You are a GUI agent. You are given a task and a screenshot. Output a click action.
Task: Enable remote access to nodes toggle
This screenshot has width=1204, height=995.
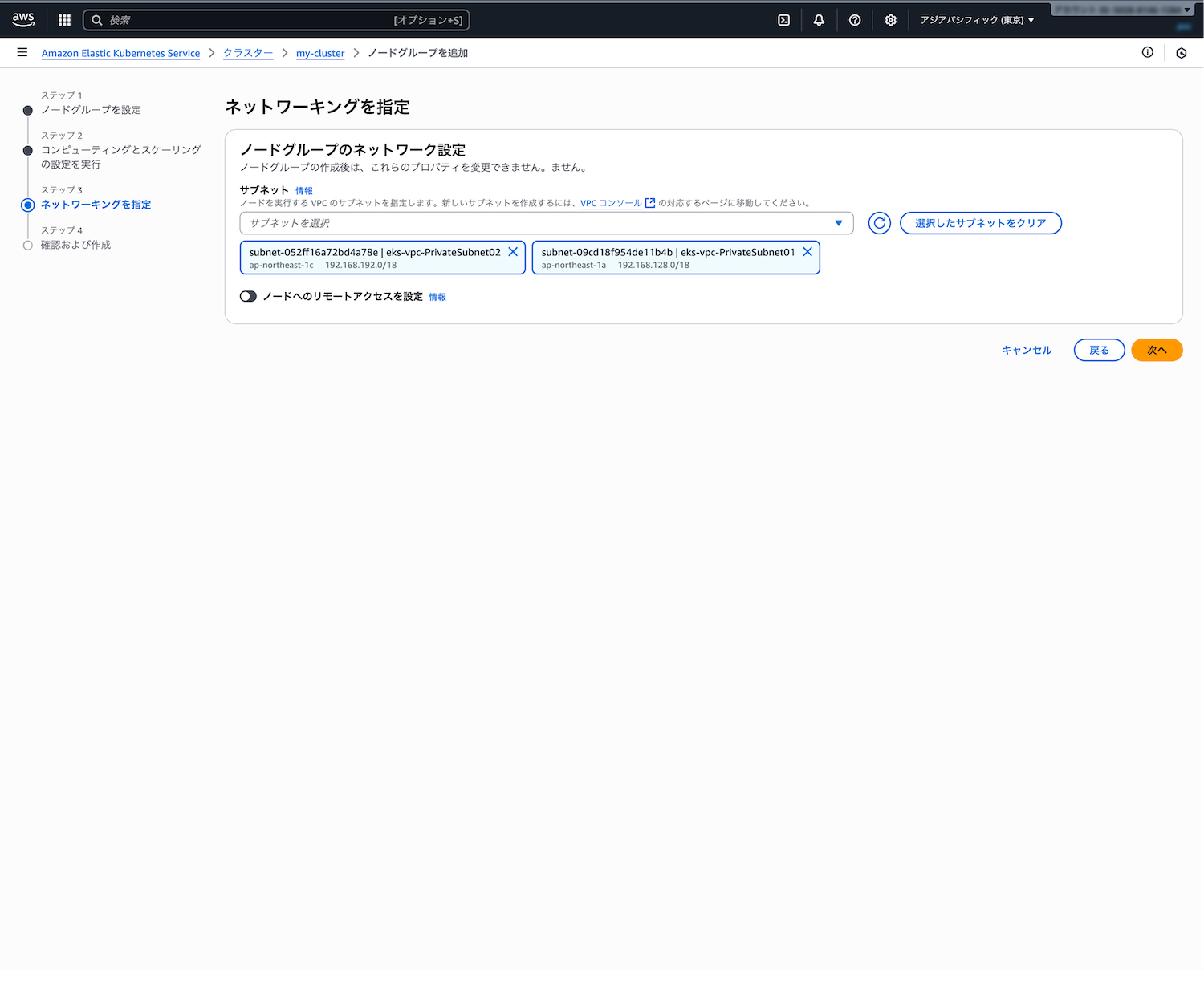[x=248, y=296]
